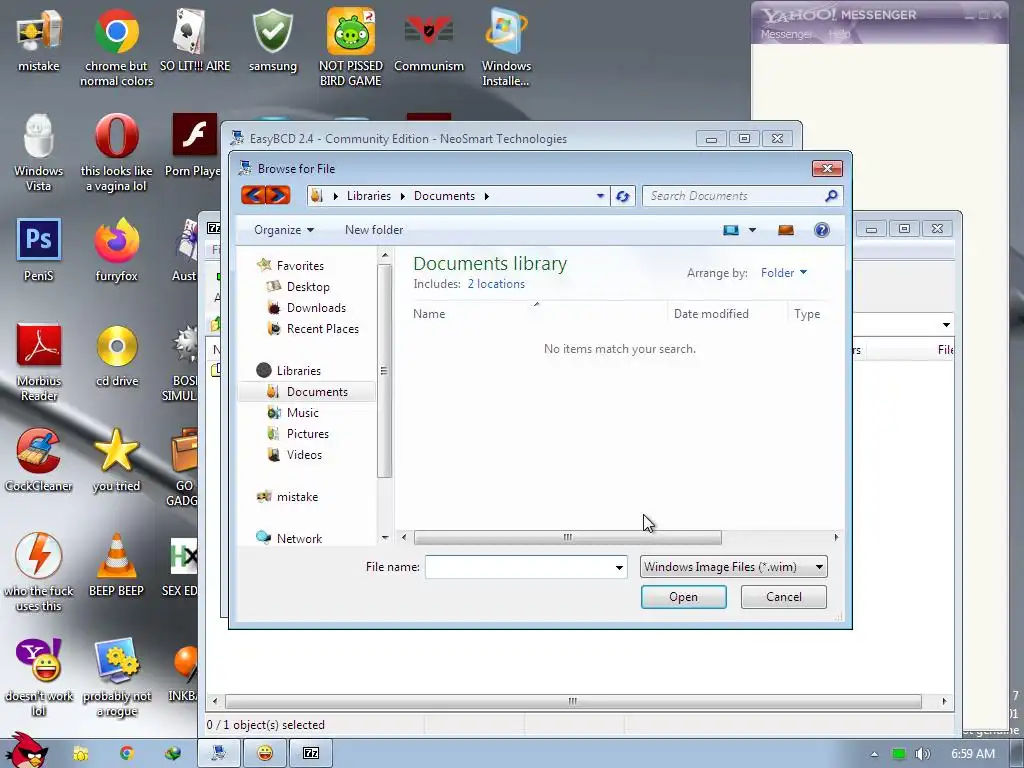Click the search magnifier icon
The height and width of the screenshot is (768, 1024).
tap(831, 196)
